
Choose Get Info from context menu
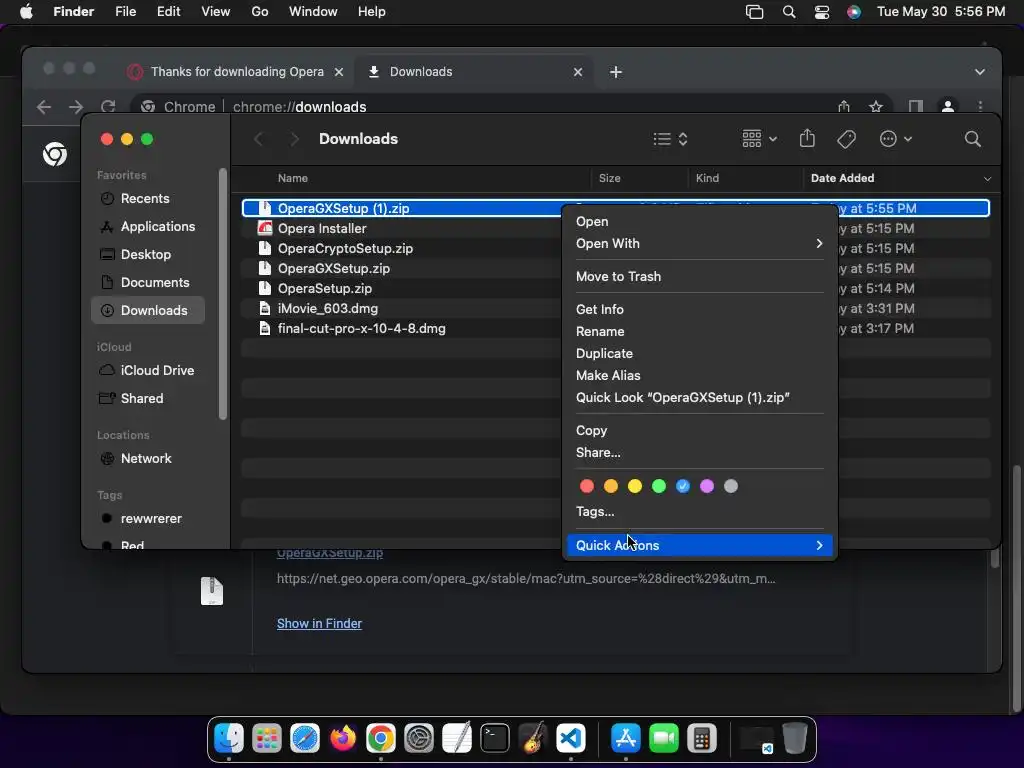(699, 310)
